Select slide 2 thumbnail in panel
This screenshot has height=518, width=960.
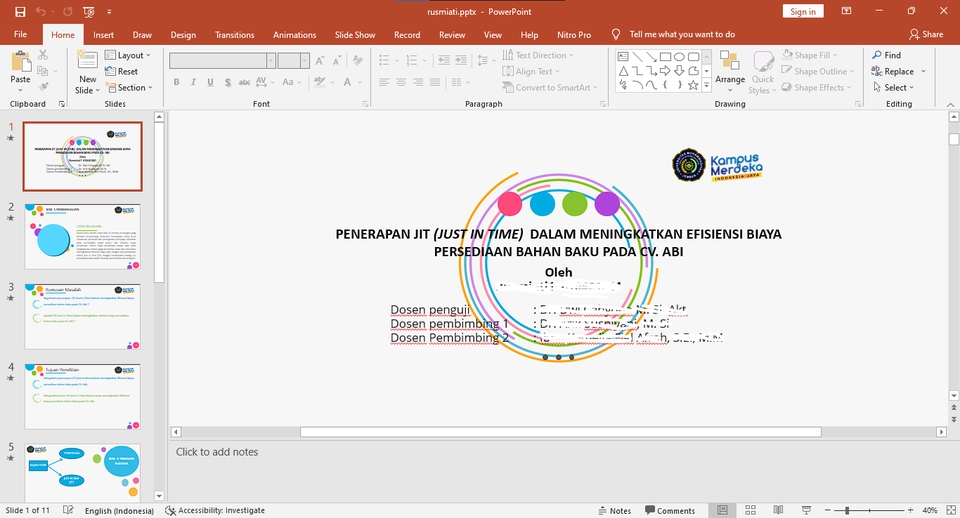(83, 237)
